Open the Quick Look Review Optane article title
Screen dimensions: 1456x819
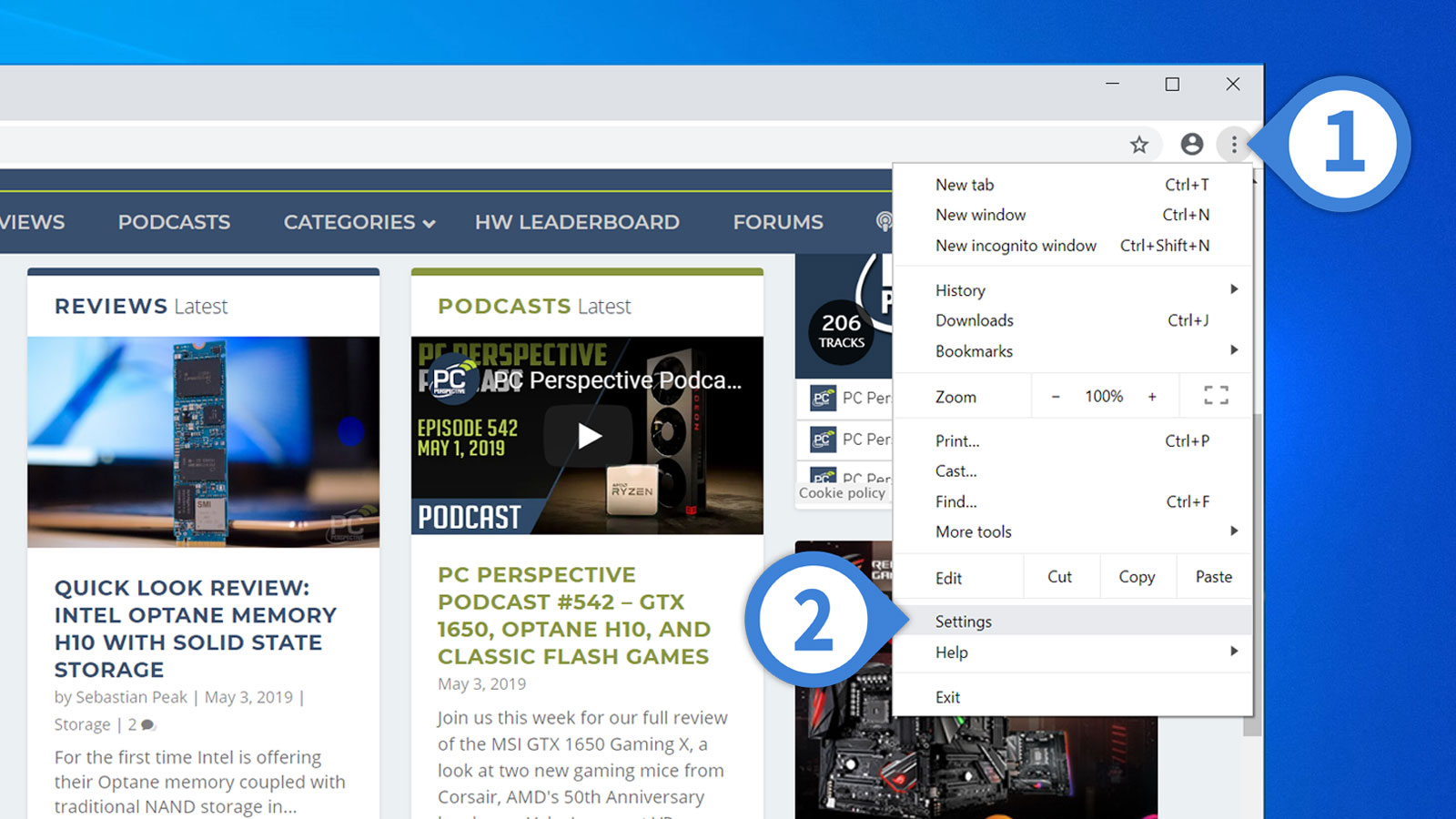click(x=195, y=629)
